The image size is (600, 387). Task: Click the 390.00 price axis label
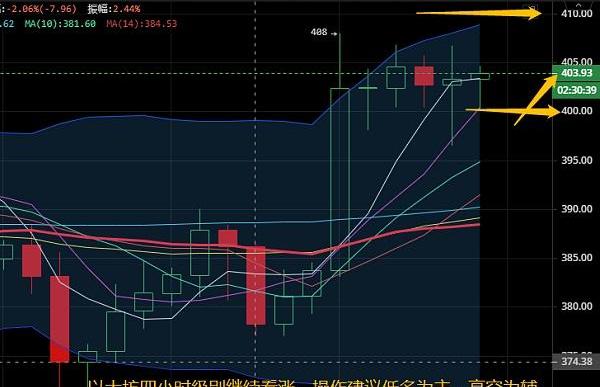pyautogui.click(x=577, y=209)
